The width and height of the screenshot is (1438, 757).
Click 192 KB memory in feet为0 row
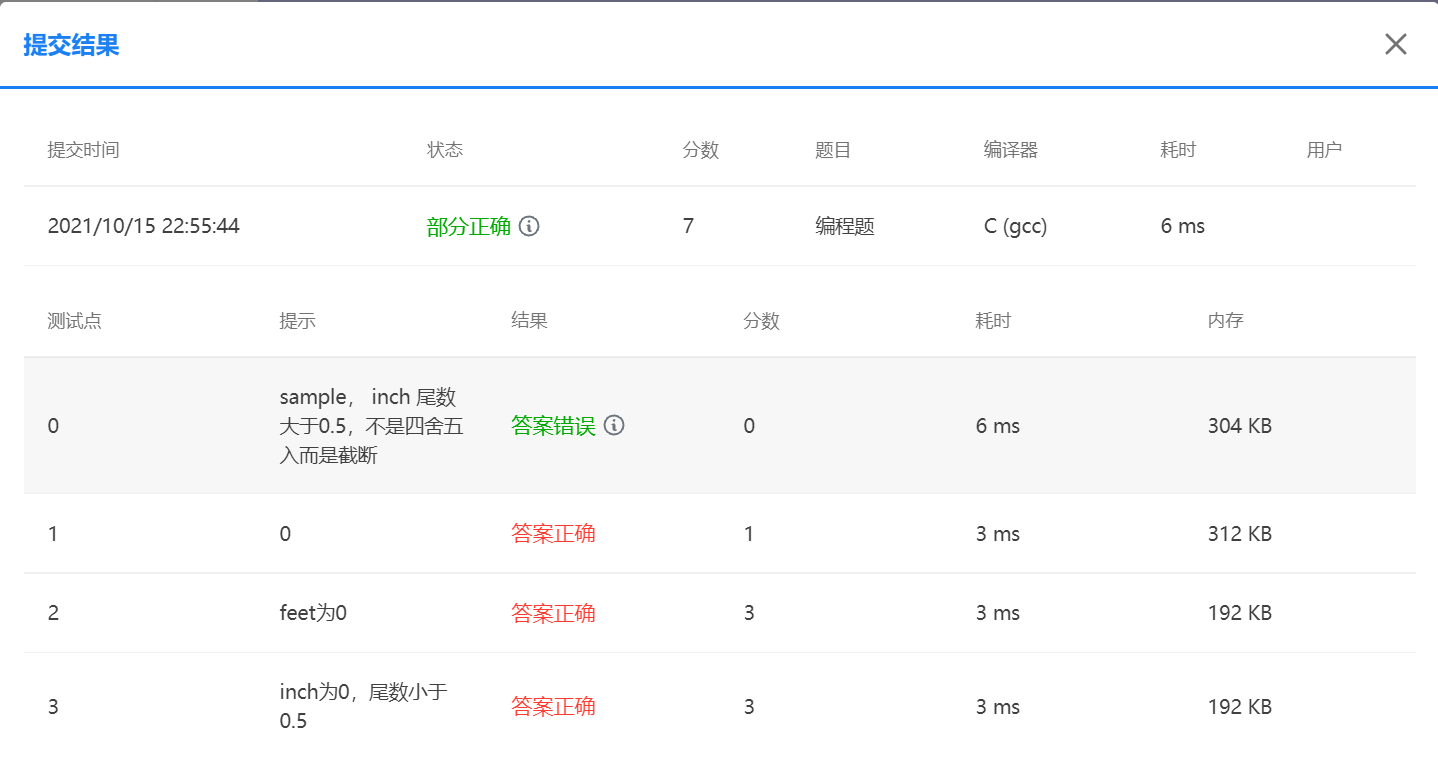click(x=1240, y=613)
